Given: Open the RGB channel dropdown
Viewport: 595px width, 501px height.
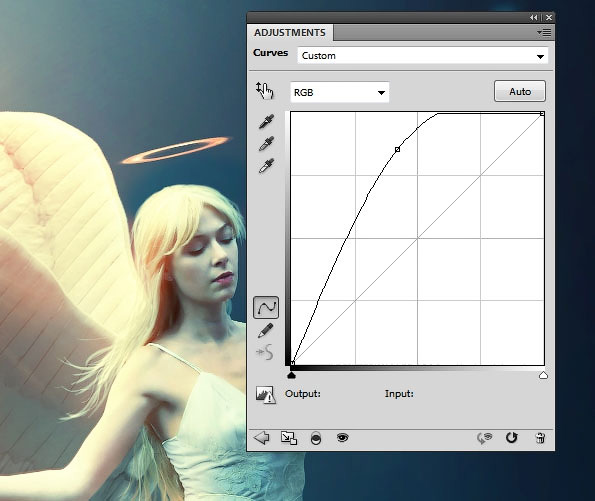Looking at the screenshot, I should click(340, 92).
